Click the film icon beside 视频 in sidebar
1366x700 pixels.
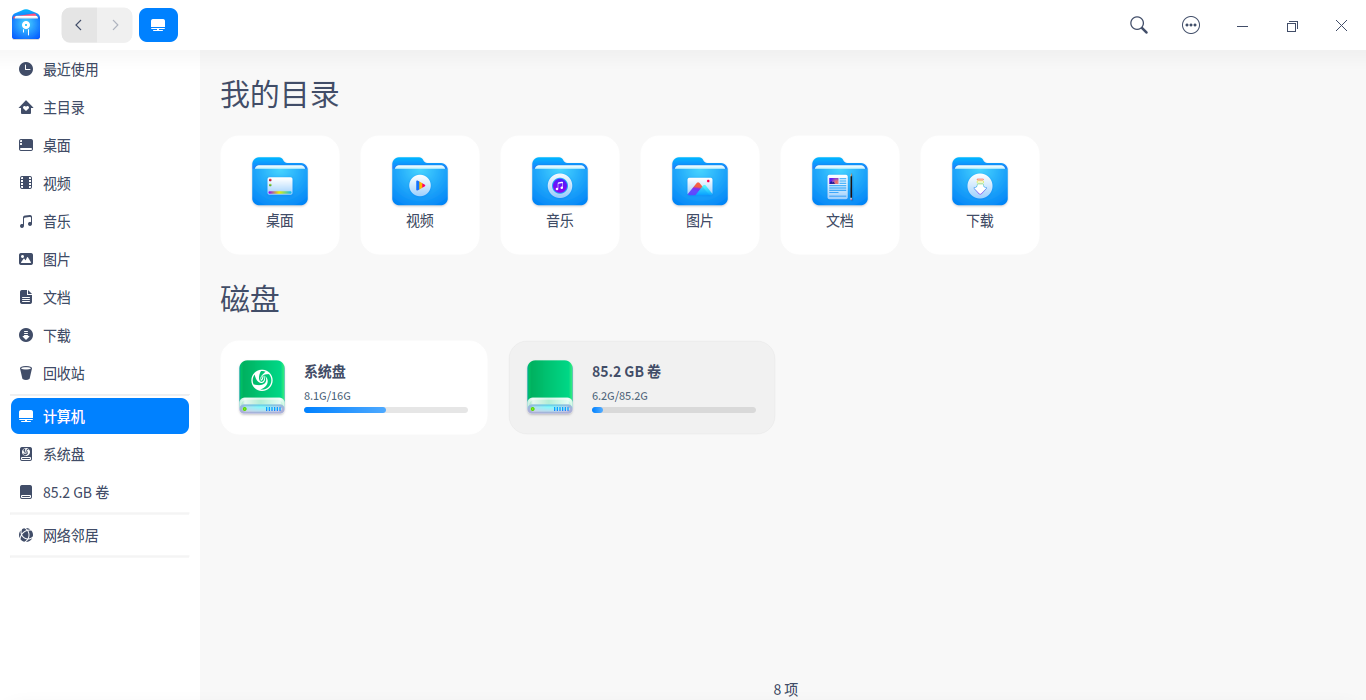pyautogui.click(x=26, y=183)
